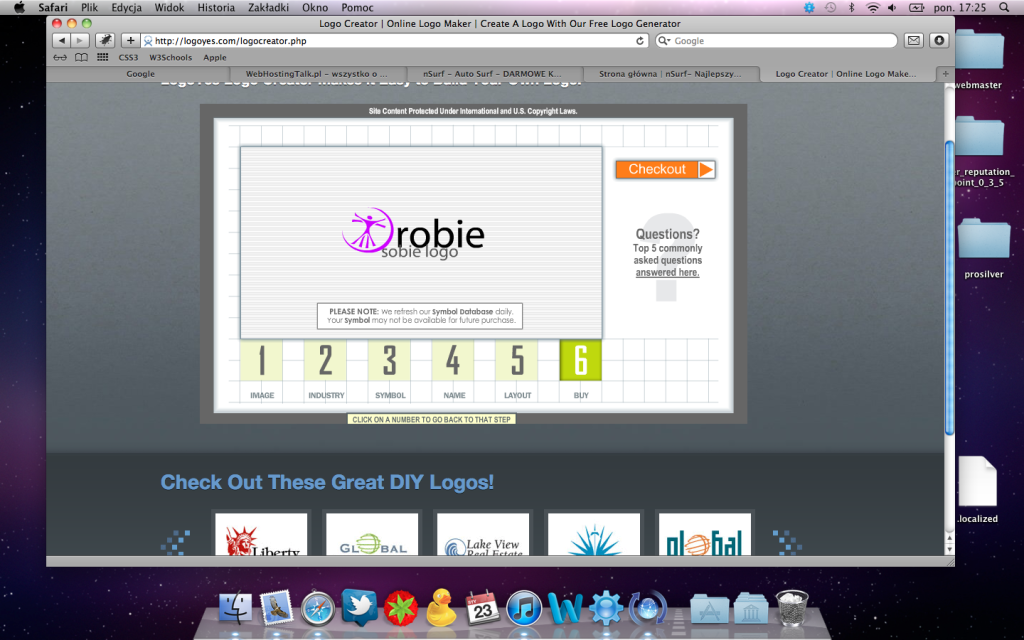
Task: Switch to the Google tab
Action: tap(140, 74)
